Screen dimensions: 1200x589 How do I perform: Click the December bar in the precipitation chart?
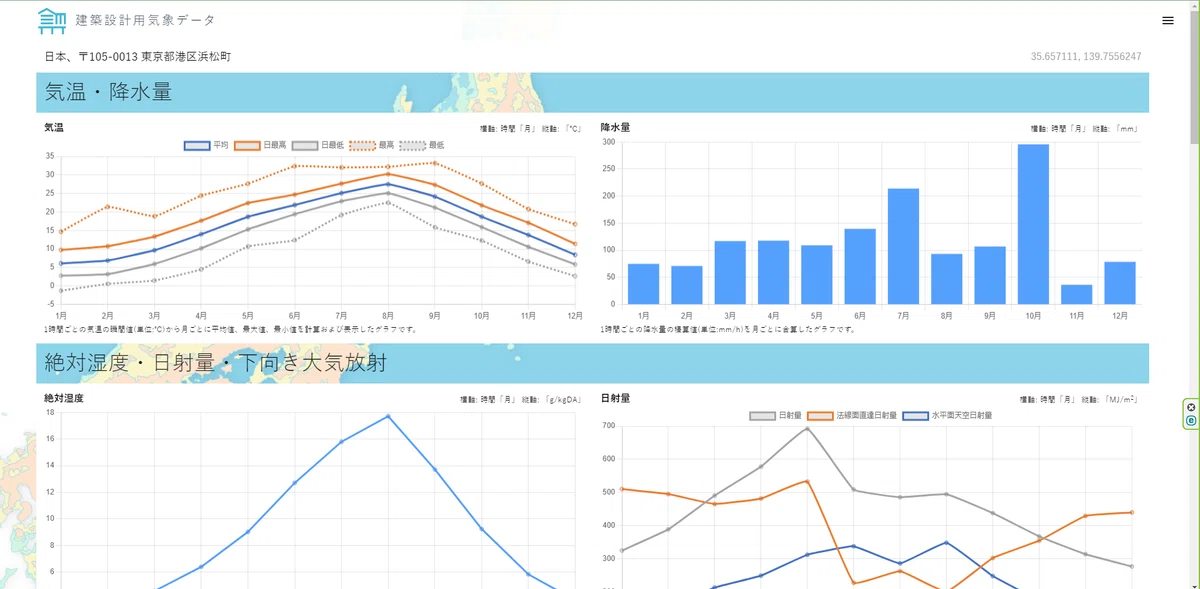[x=1120, y=283]
